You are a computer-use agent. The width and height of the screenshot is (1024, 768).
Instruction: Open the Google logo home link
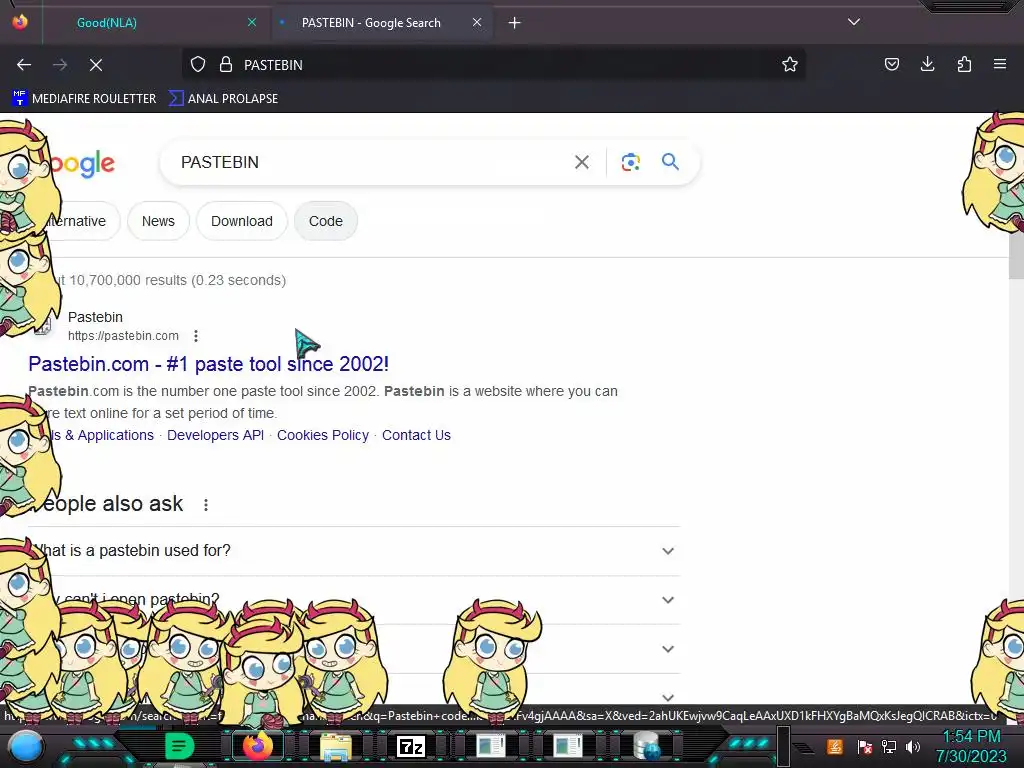click(82, 163)
